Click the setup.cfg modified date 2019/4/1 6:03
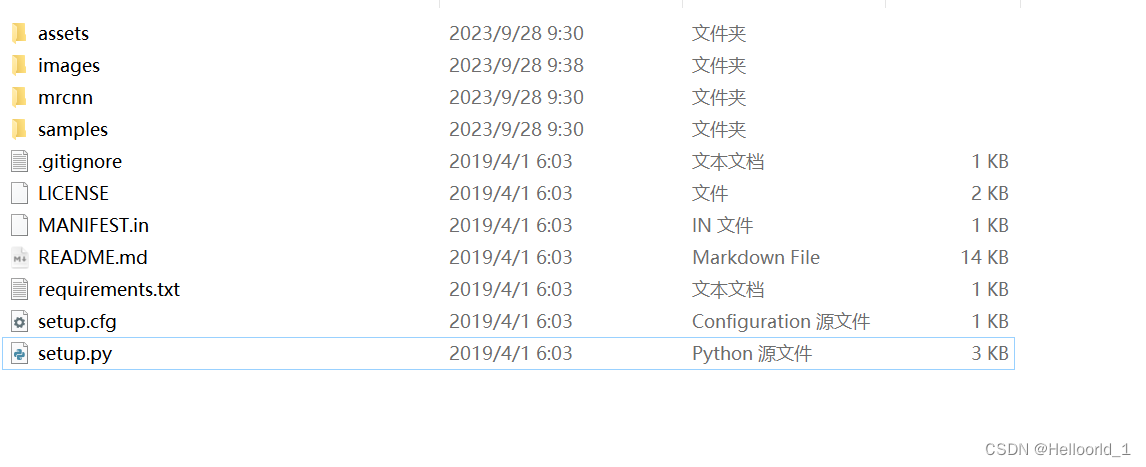The image size is (1146, 467). (510, 322)
